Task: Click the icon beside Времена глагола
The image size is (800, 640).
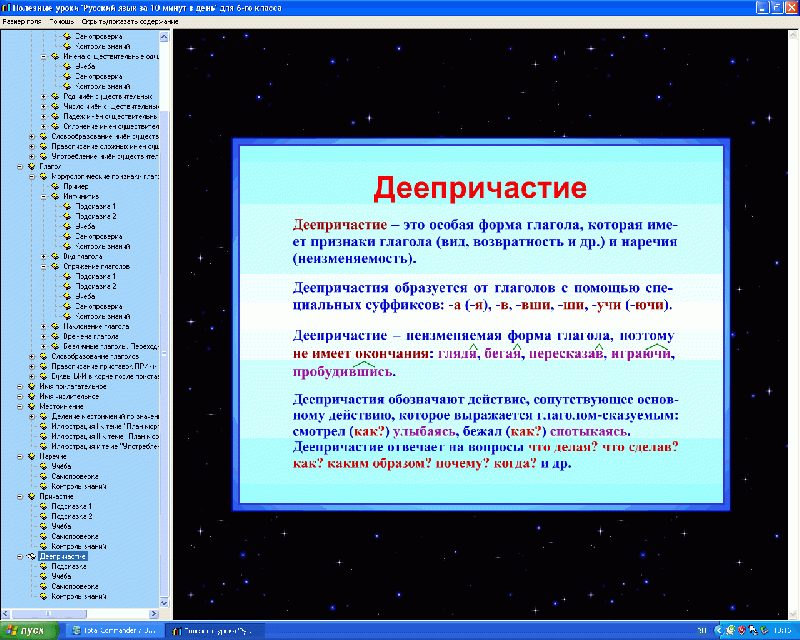Action: [55, 336]
